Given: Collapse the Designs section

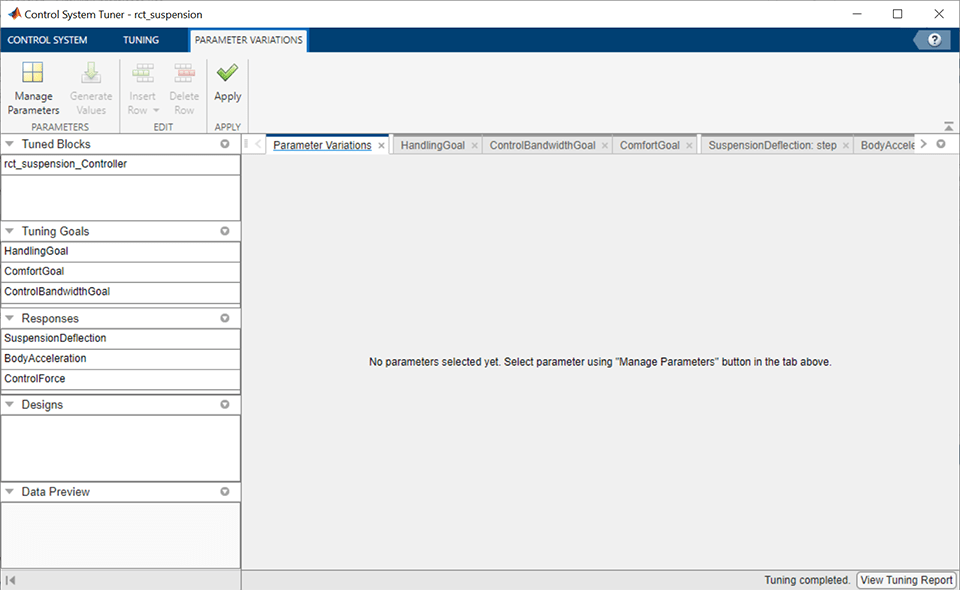Looking at the screenshot, I should (x=9, y=405).
